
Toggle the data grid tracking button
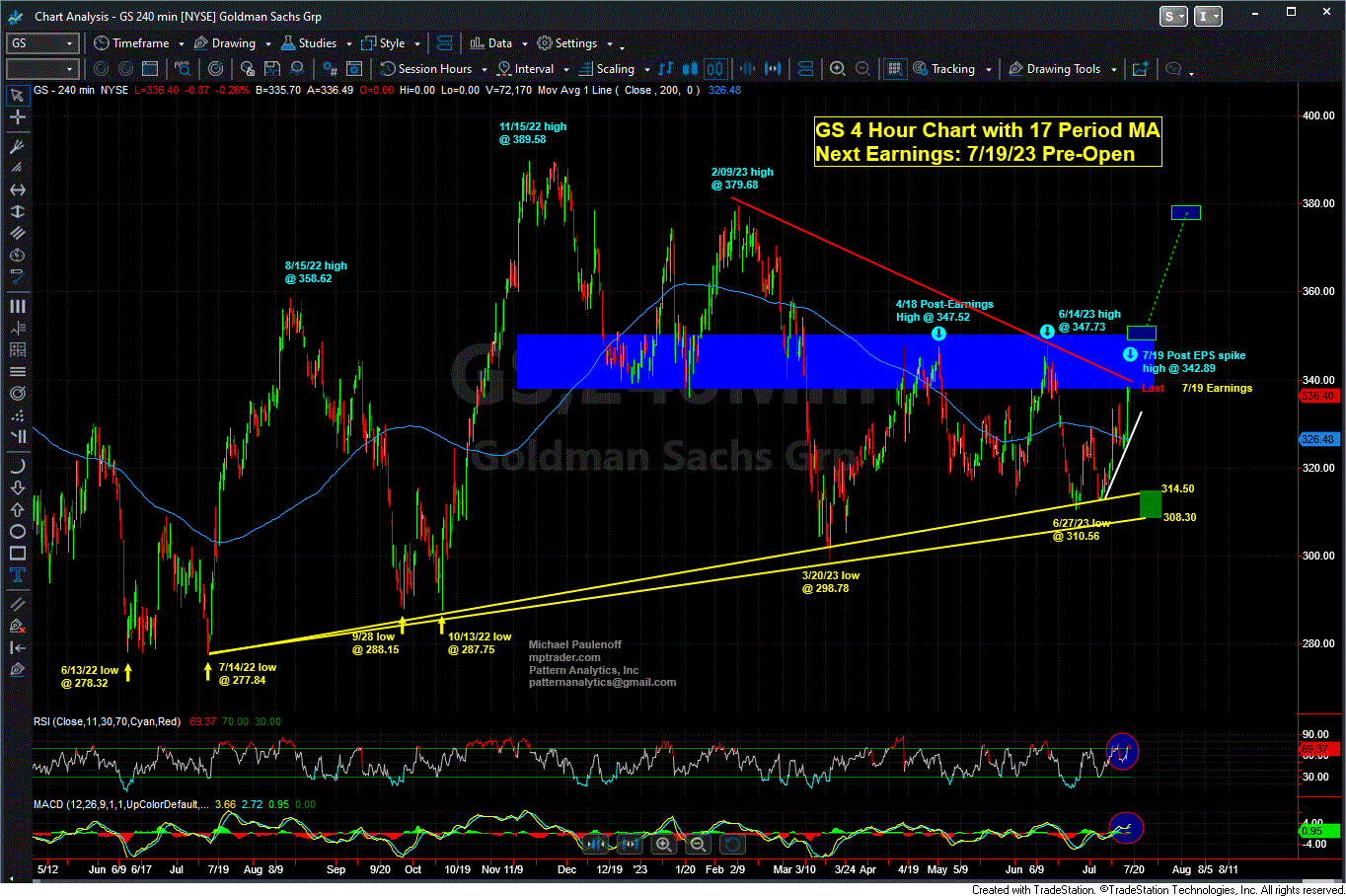pyautogui.click(x=894, y=69)
